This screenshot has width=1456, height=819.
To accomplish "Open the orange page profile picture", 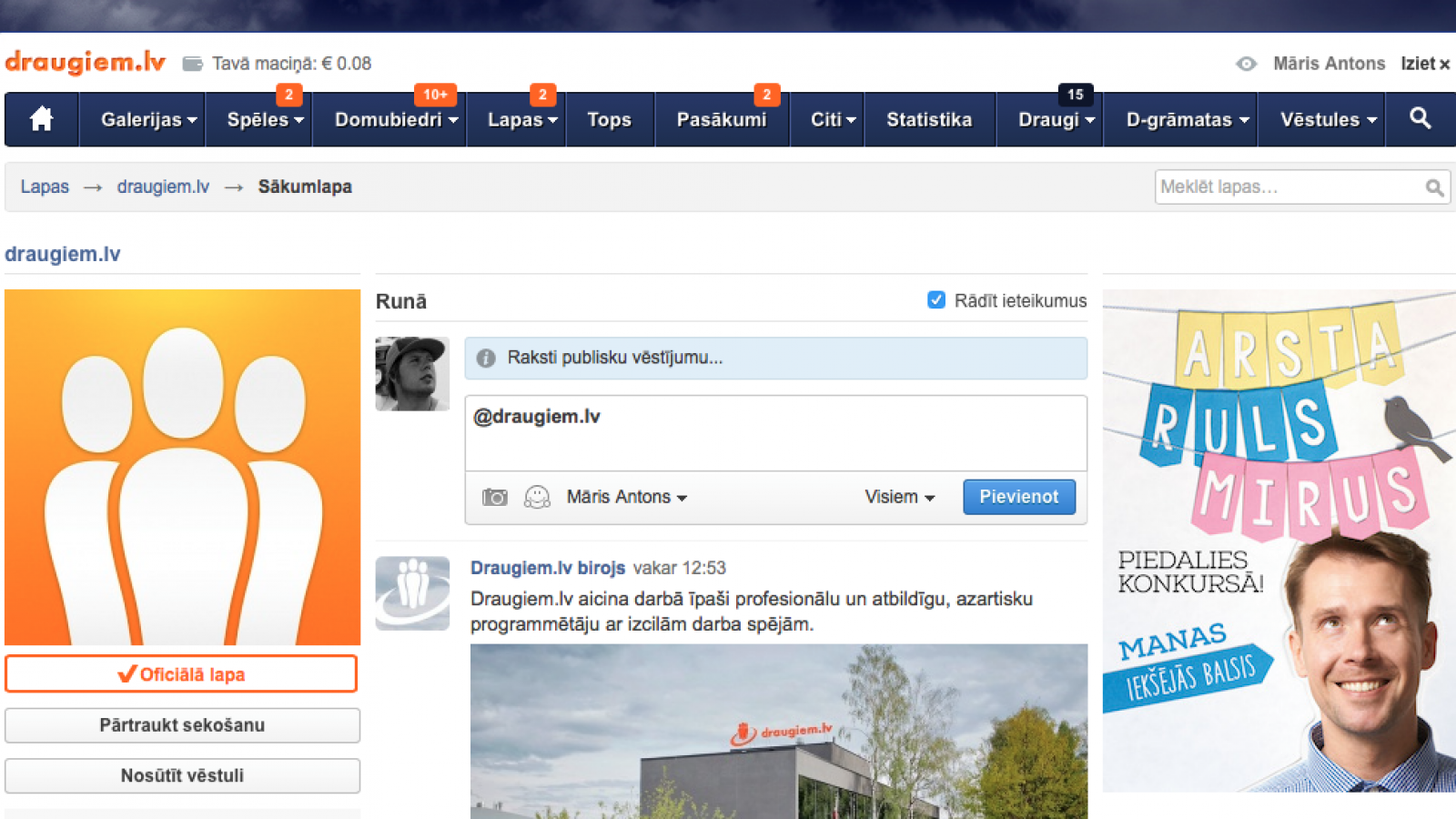I will click(182, 468).
